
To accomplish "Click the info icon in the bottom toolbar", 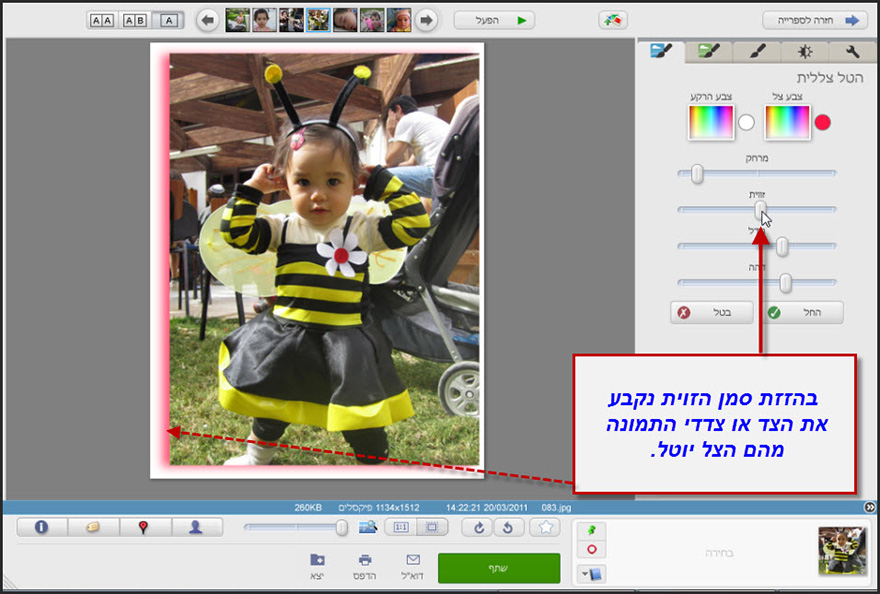I will click(x=41, y=528).
